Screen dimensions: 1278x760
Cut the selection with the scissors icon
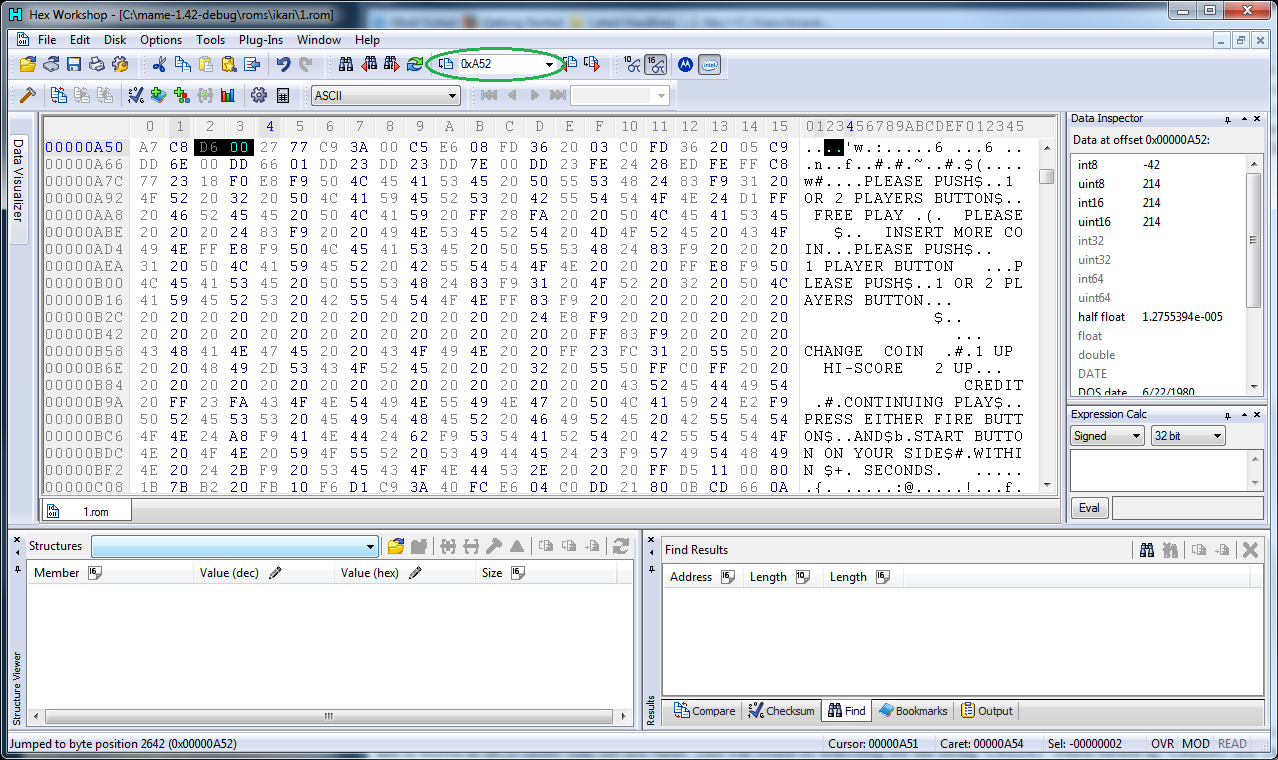click(x=159, y=65)
